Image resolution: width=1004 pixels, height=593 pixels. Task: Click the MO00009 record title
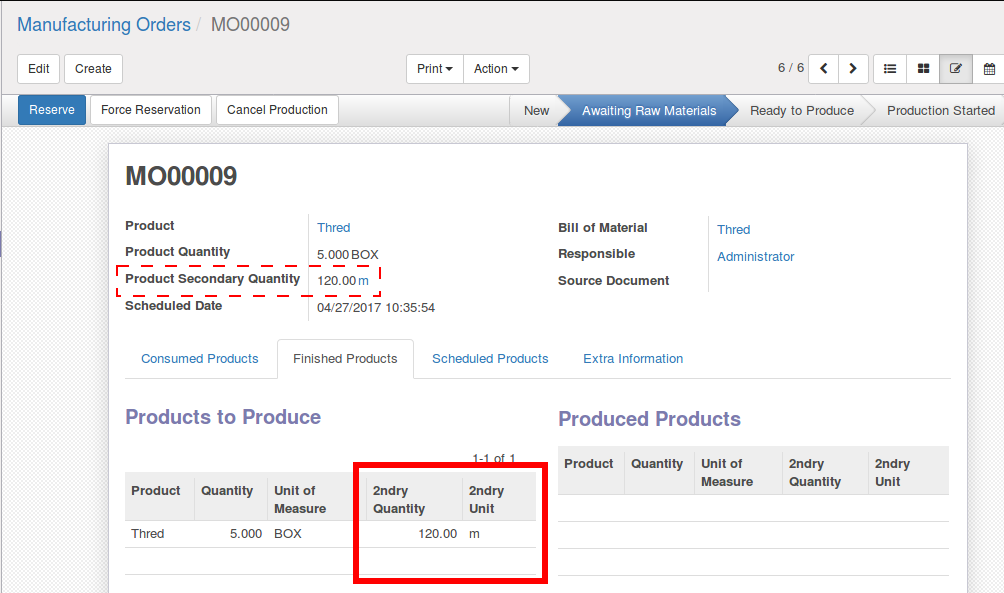click(x=181, y=176)
